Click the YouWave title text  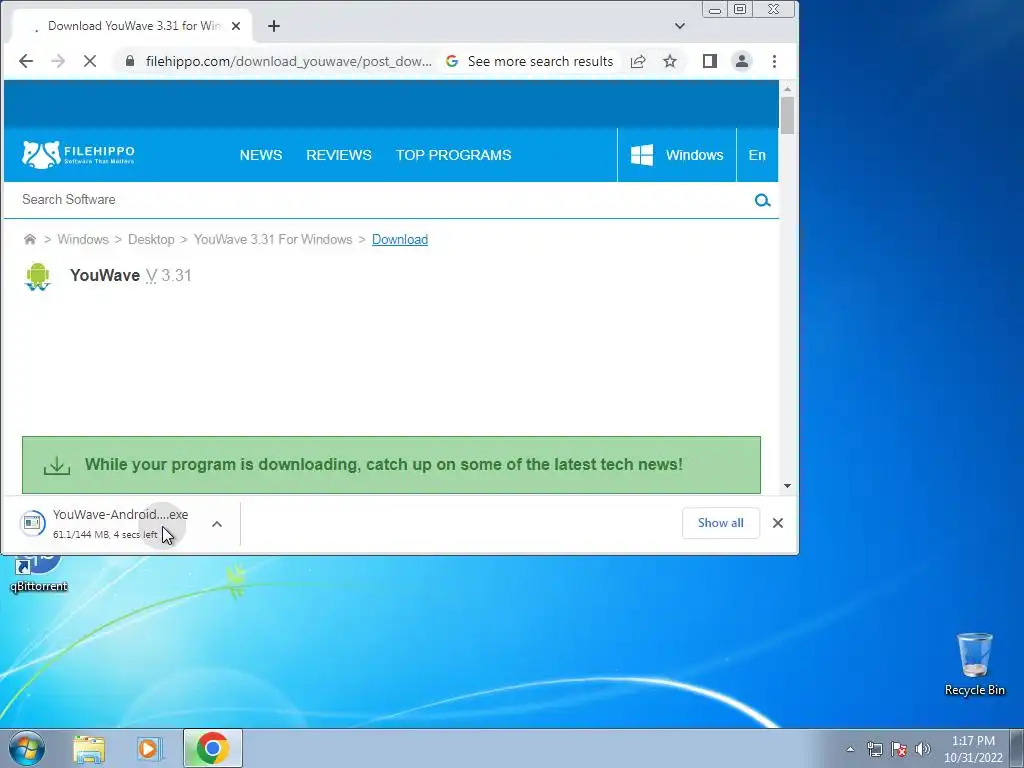click(x=104, y=276)
